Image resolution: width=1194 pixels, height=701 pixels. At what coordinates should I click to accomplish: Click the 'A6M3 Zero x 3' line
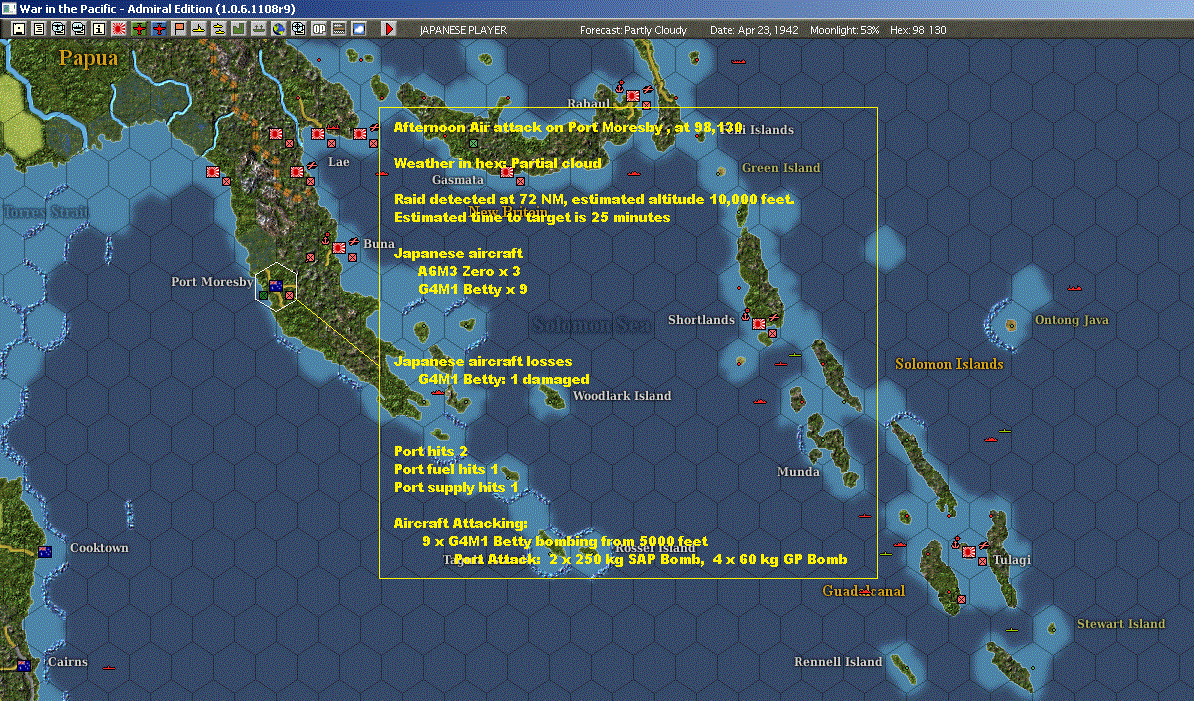(x=468, y=272)
